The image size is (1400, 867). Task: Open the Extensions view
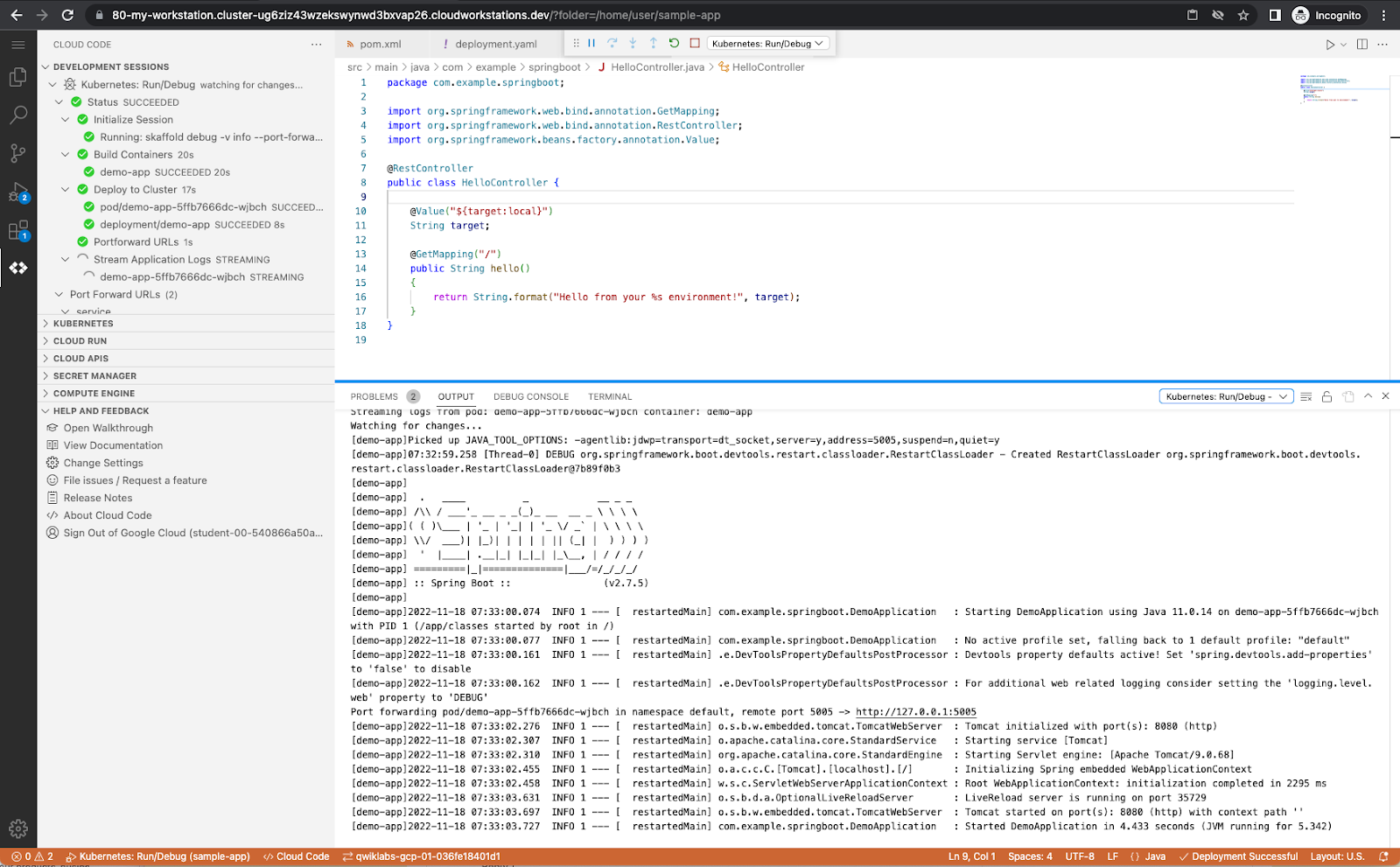(17, 231)
